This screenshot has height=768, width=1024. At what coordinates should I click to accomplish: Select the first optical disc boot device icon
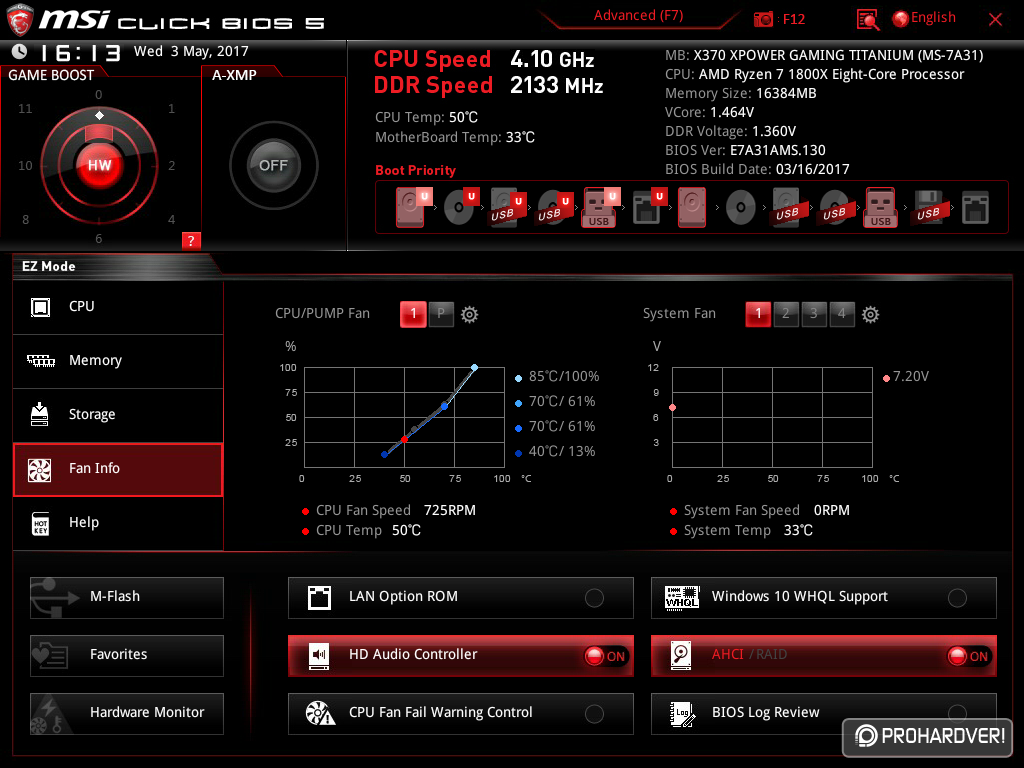(x=459, y=207)
